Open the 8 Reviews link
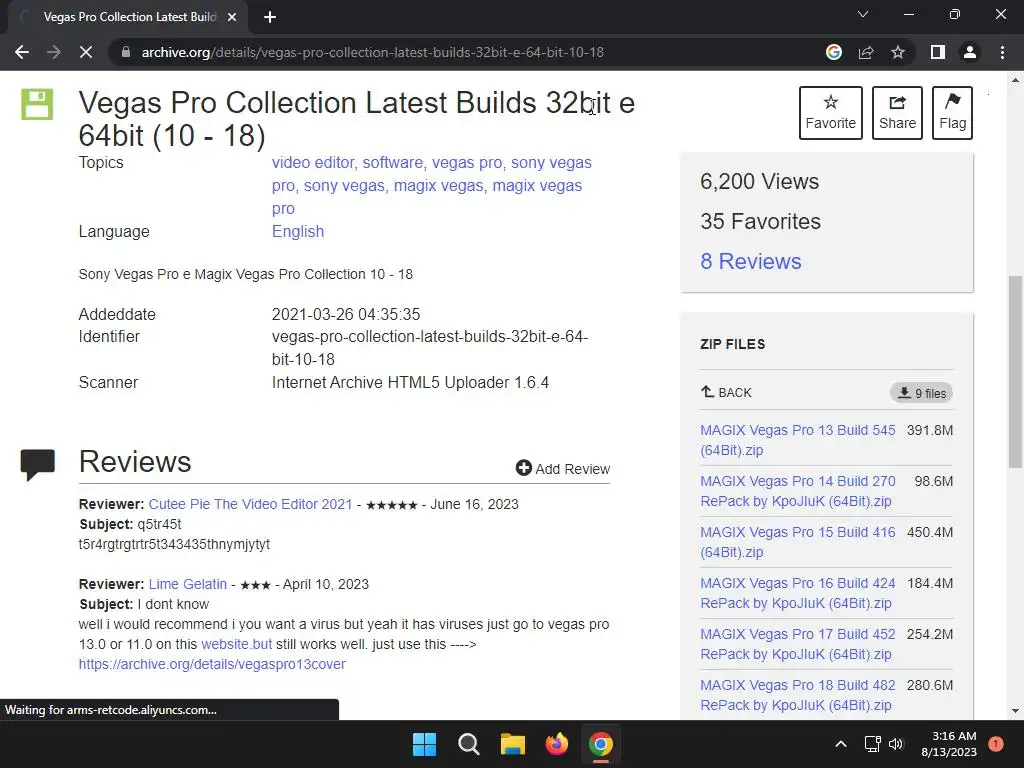 751,261
